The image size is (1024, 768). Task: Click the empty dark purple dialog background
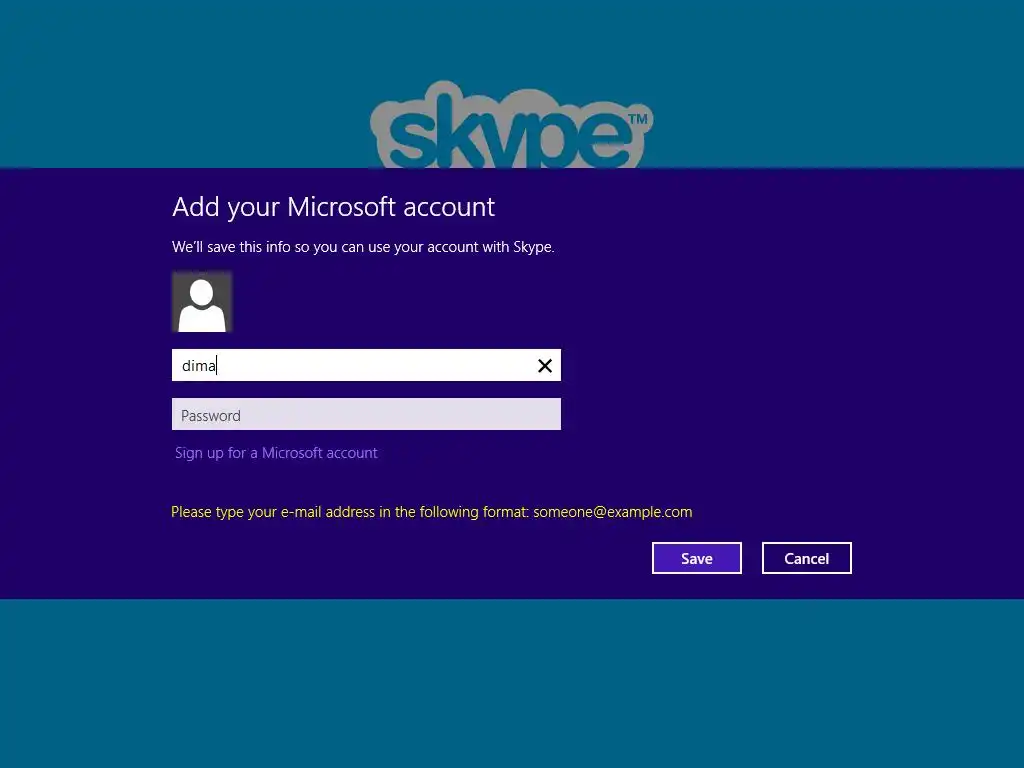(x=784, y=359)
